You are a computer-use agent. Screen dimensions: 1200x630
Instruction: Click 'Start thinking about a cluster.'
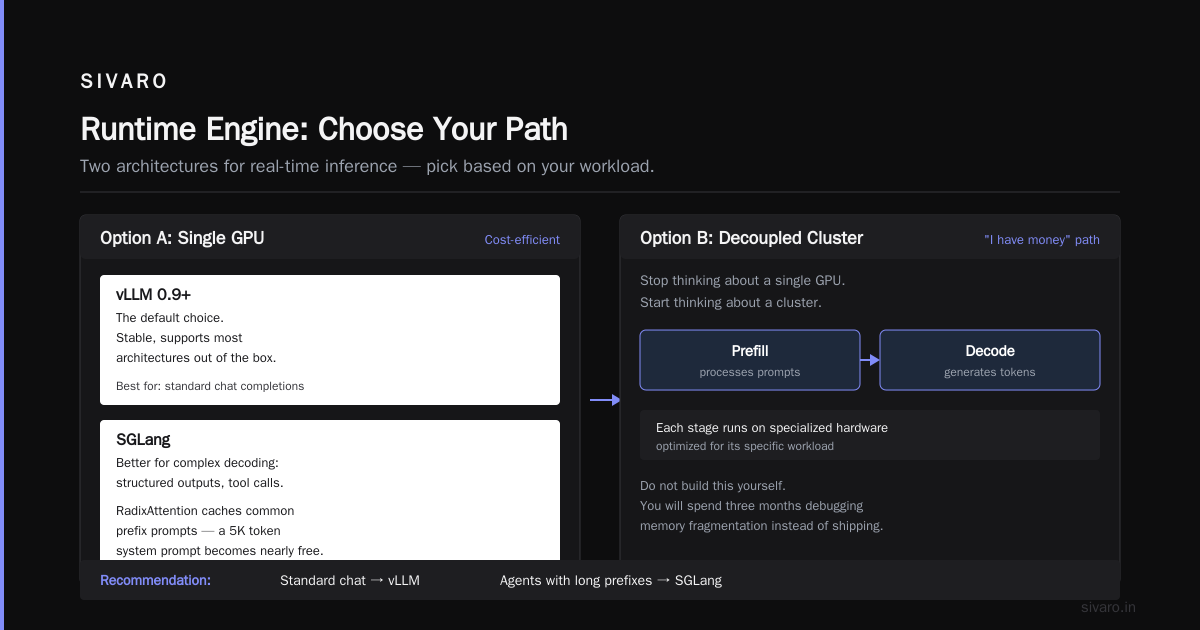pyautogui.click(x=730, y=303)
